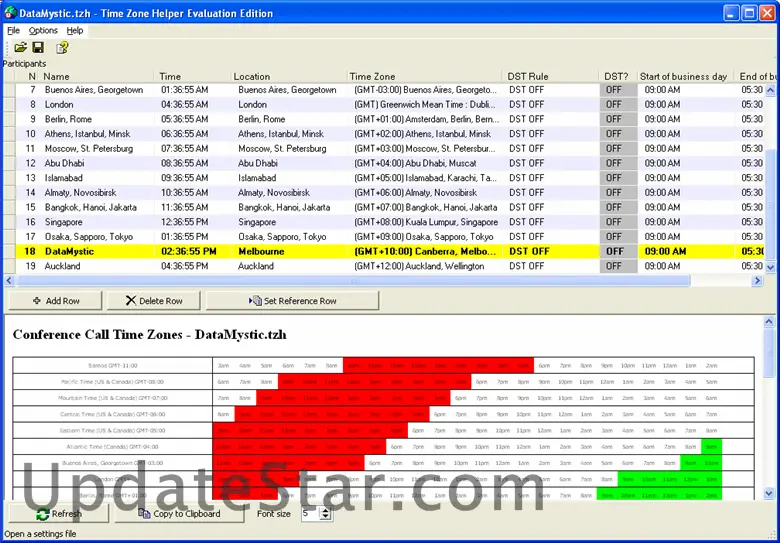Click (GMT+12:00) Auckland, Wellington time zone cell

(424, 266)
